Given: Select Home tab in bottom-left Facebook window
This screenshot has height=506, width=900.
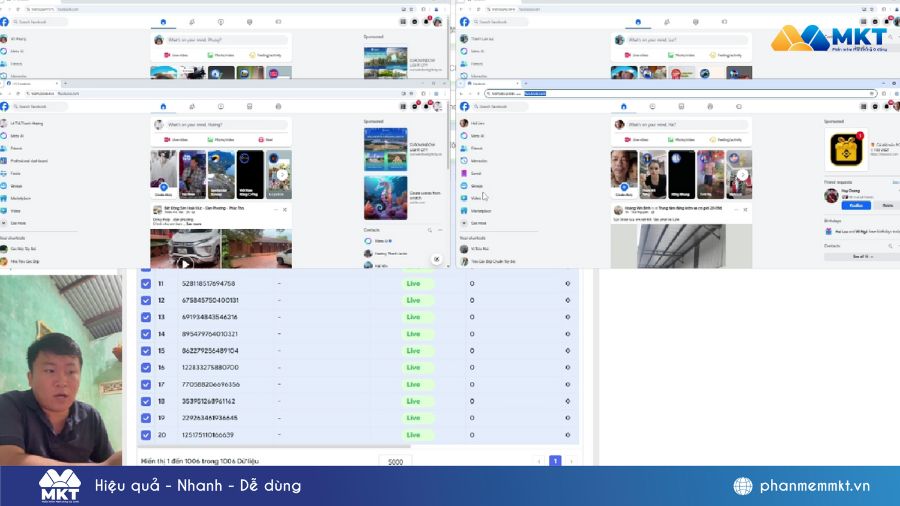Looking at the screenshot, I should [163, 106].
